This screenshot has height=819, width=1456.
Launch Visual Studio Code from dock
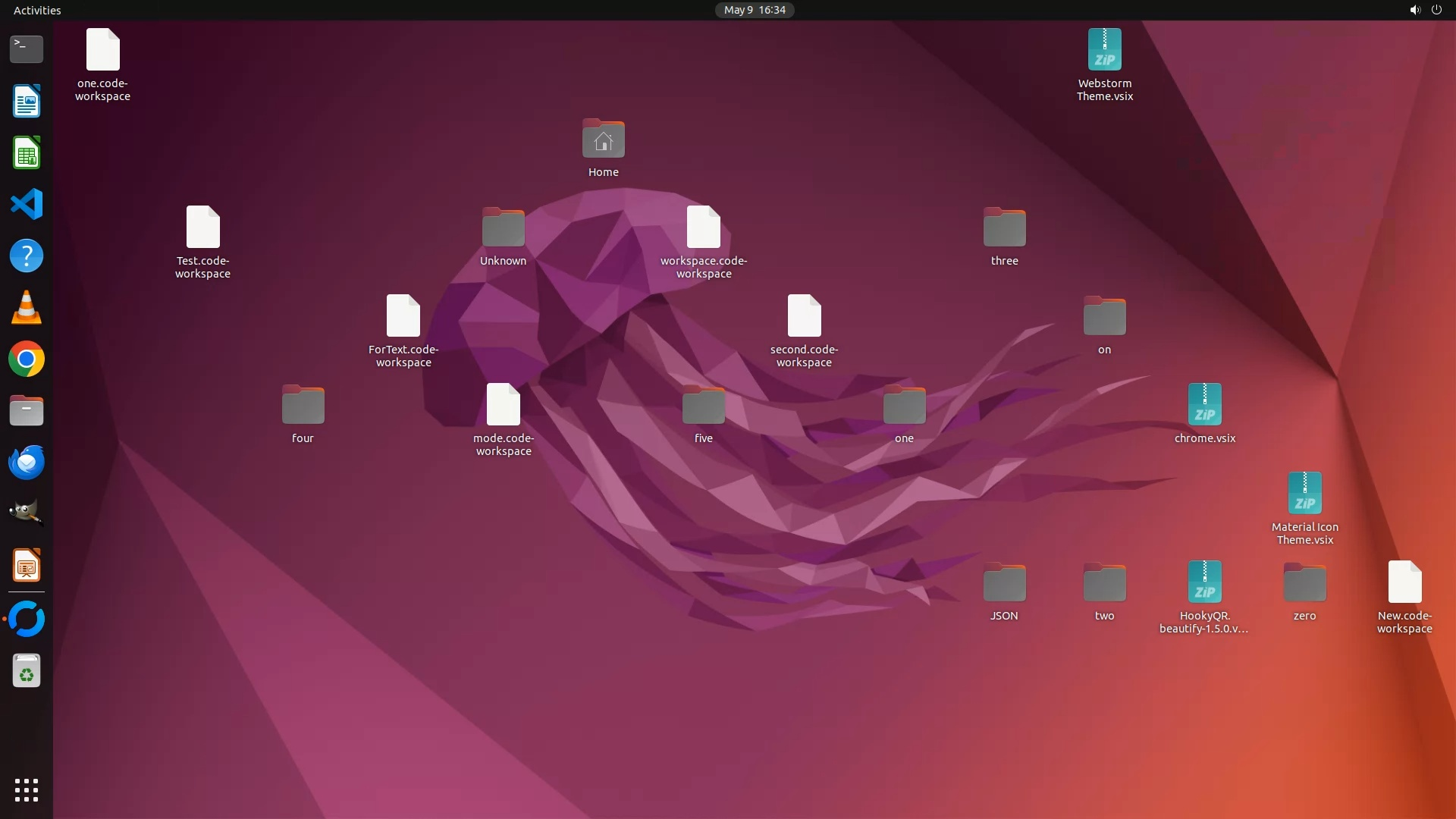(27, 204)
